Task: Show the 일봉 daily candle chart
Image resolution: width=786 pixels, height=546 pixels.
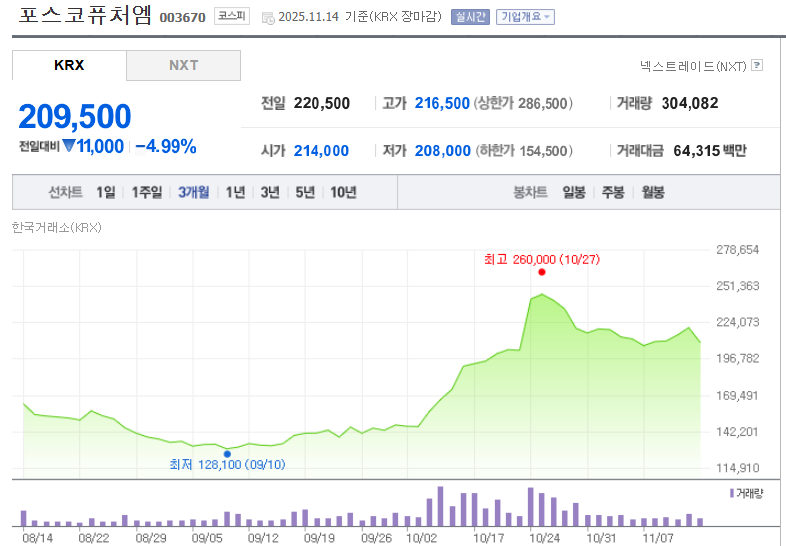Action: tap(574, 192)
